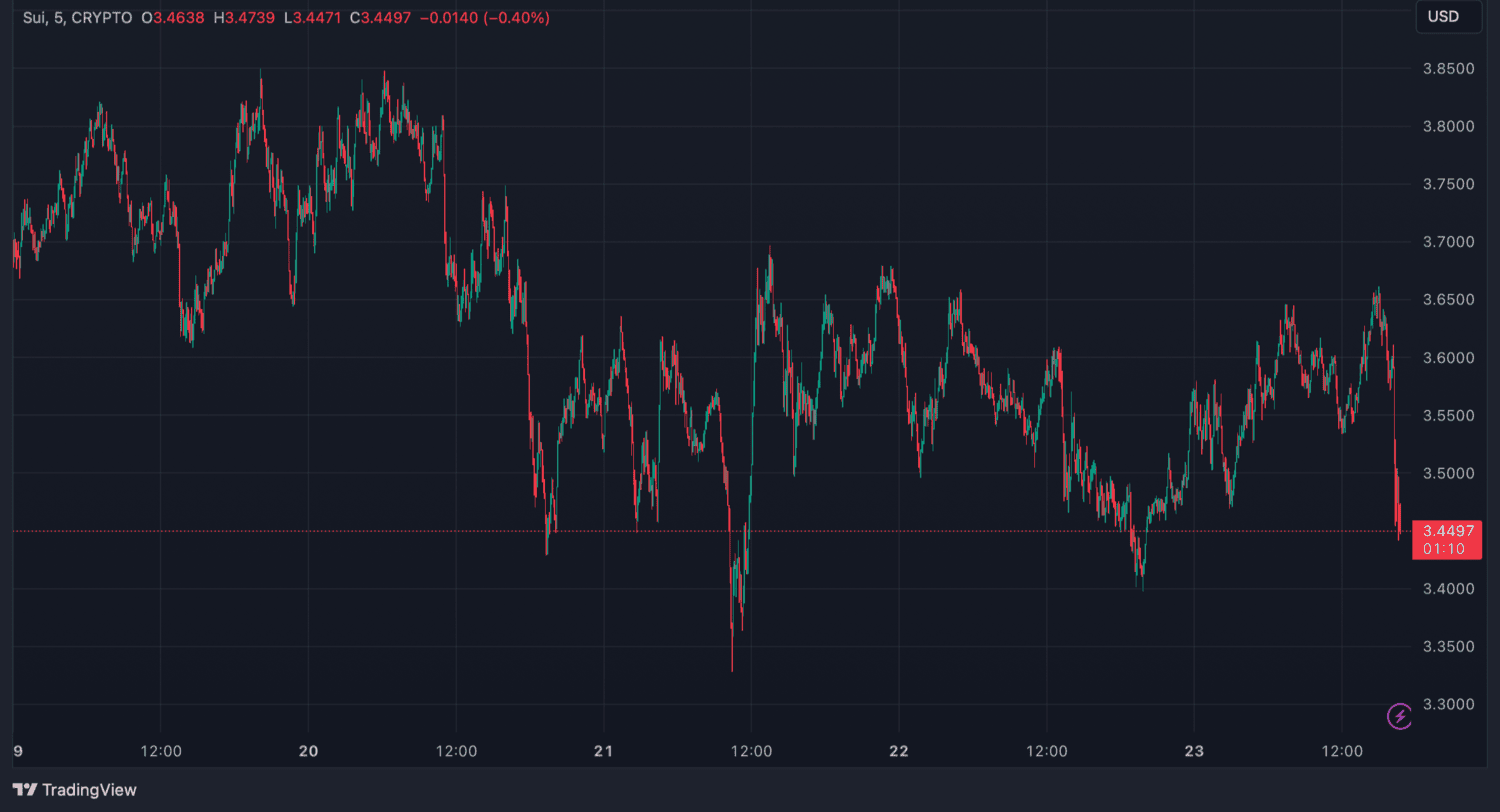Click the 3.5000 price axis label
This screenshot has width=1500, height=812.
click(x=1448, y=473)
